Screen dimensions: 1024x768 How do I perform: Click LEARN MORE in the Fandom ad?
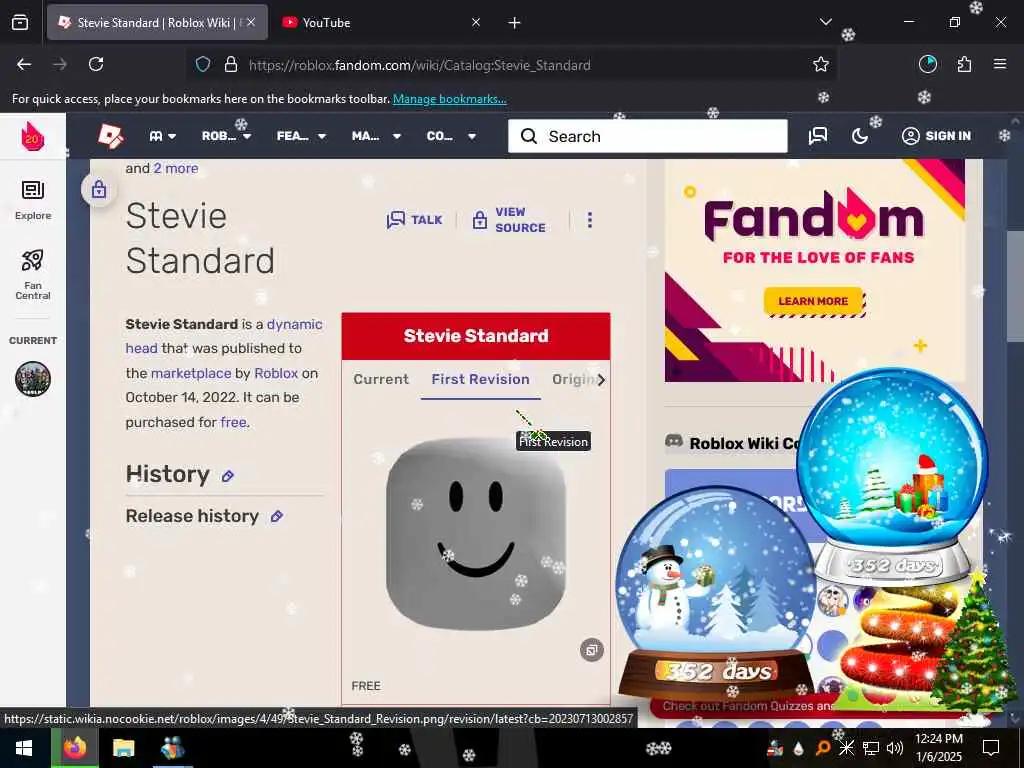[x=813, y=301]
